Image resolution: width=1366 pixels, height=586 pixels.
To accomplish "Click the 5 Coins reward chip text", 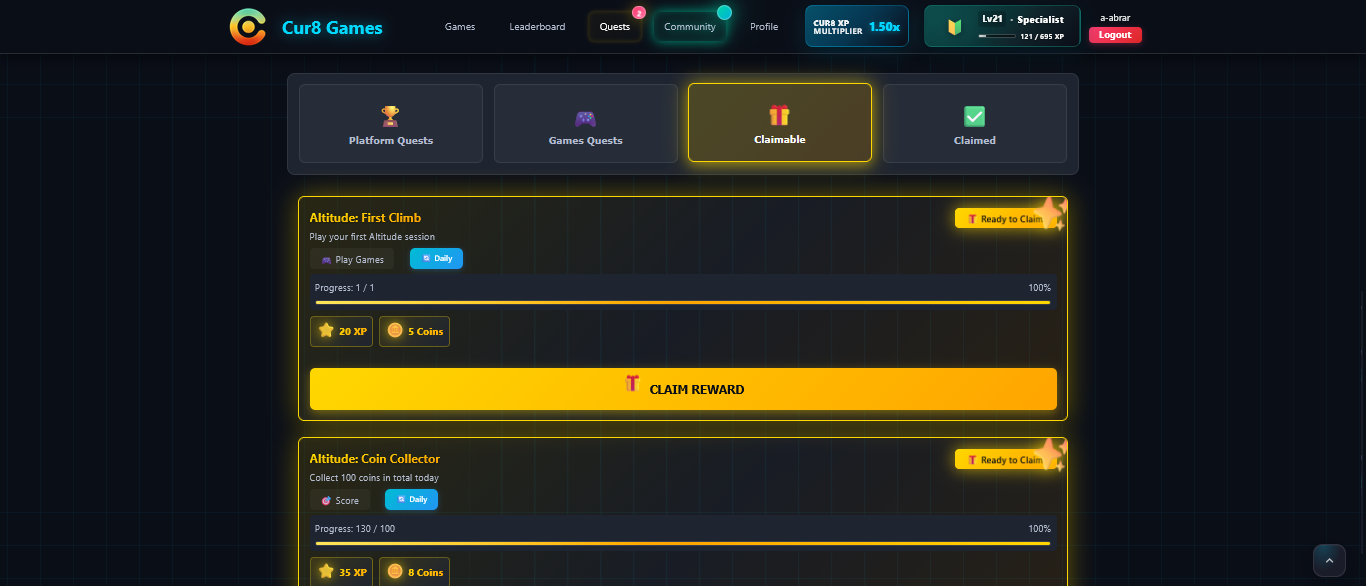I will tap(425, 332).
